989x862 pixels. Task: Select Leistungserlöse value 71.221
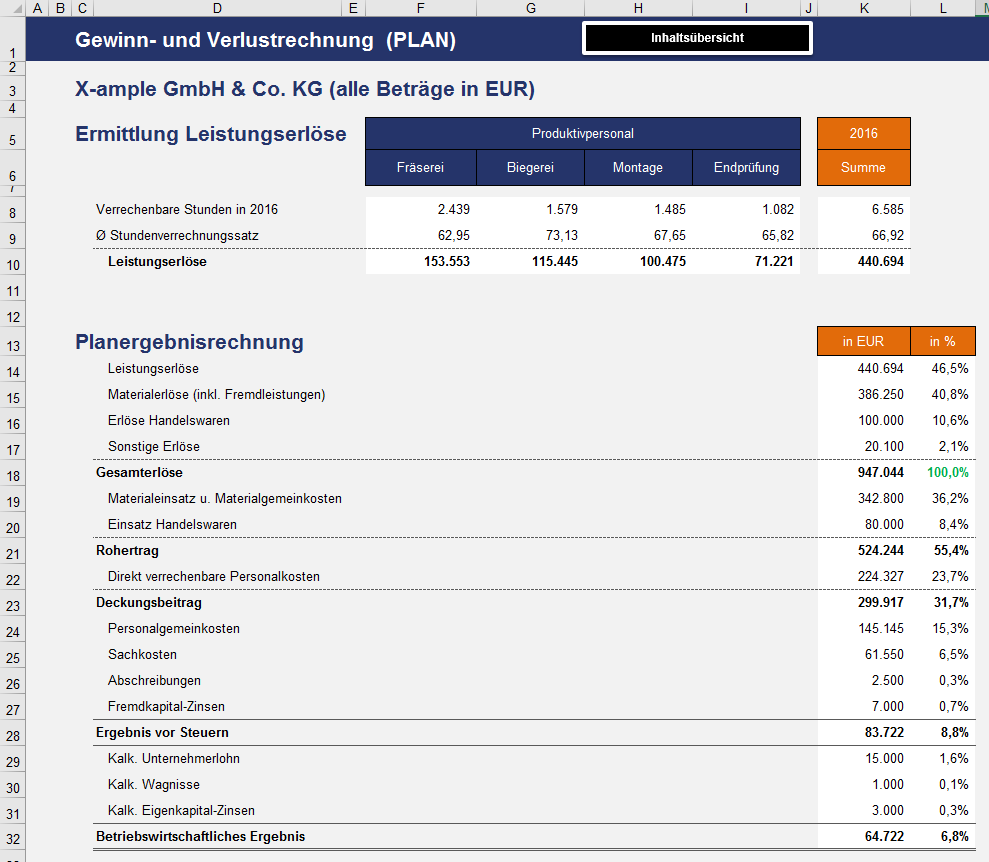pyautogui.click(x=746, y=261)
